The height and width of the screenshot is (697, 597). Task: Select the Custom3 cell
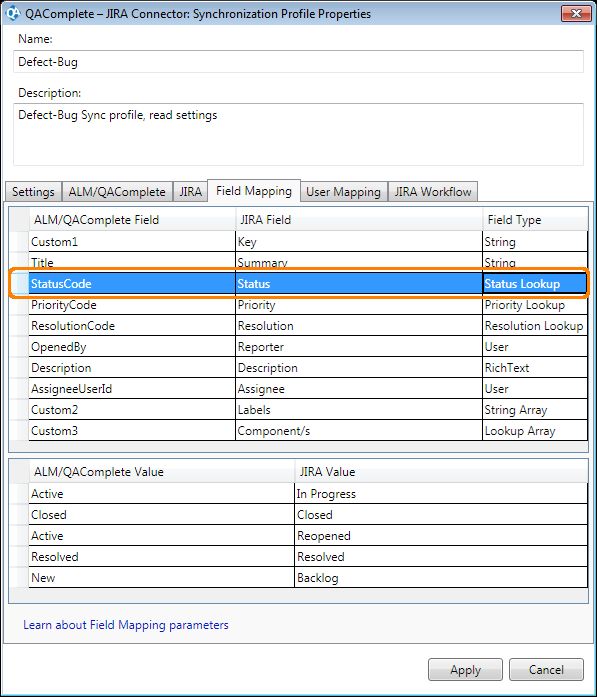click(132, 430)
